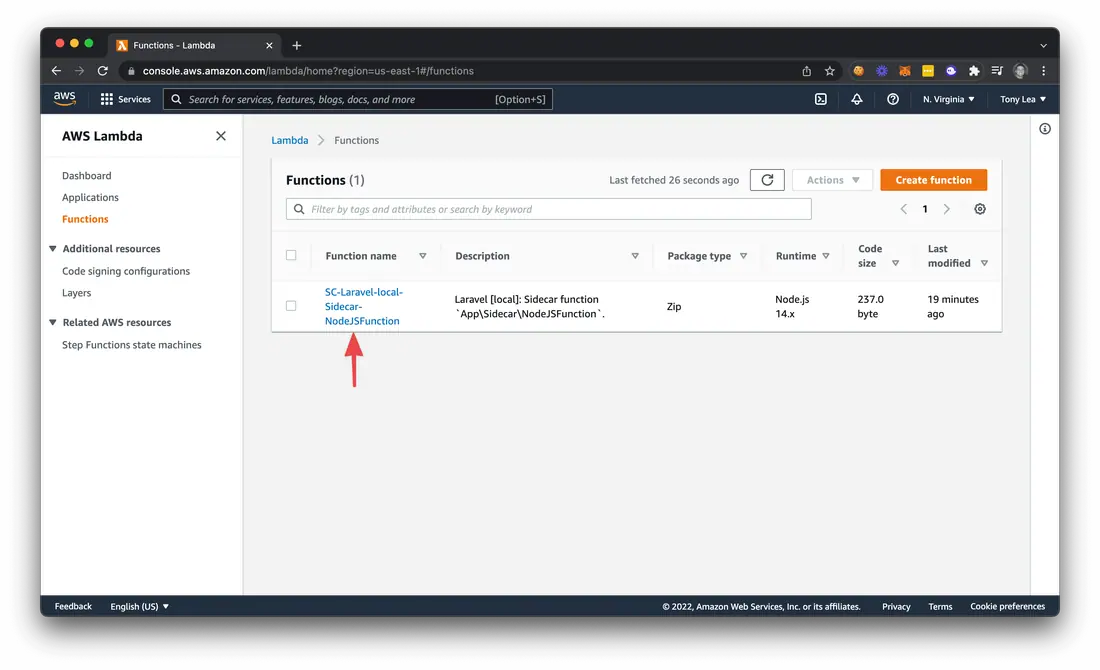Click the 19 minutes ago cell

953,306
